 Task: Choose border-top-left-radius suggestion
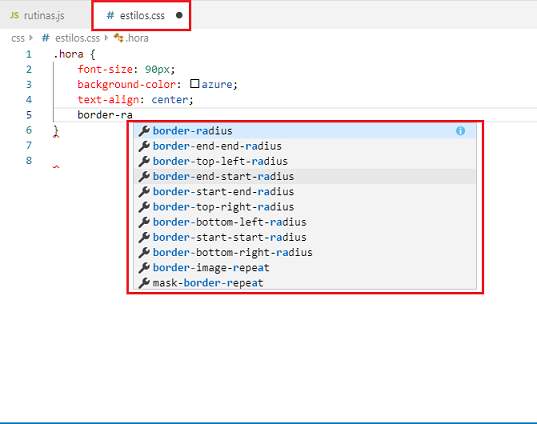click(x=305, y=161)
